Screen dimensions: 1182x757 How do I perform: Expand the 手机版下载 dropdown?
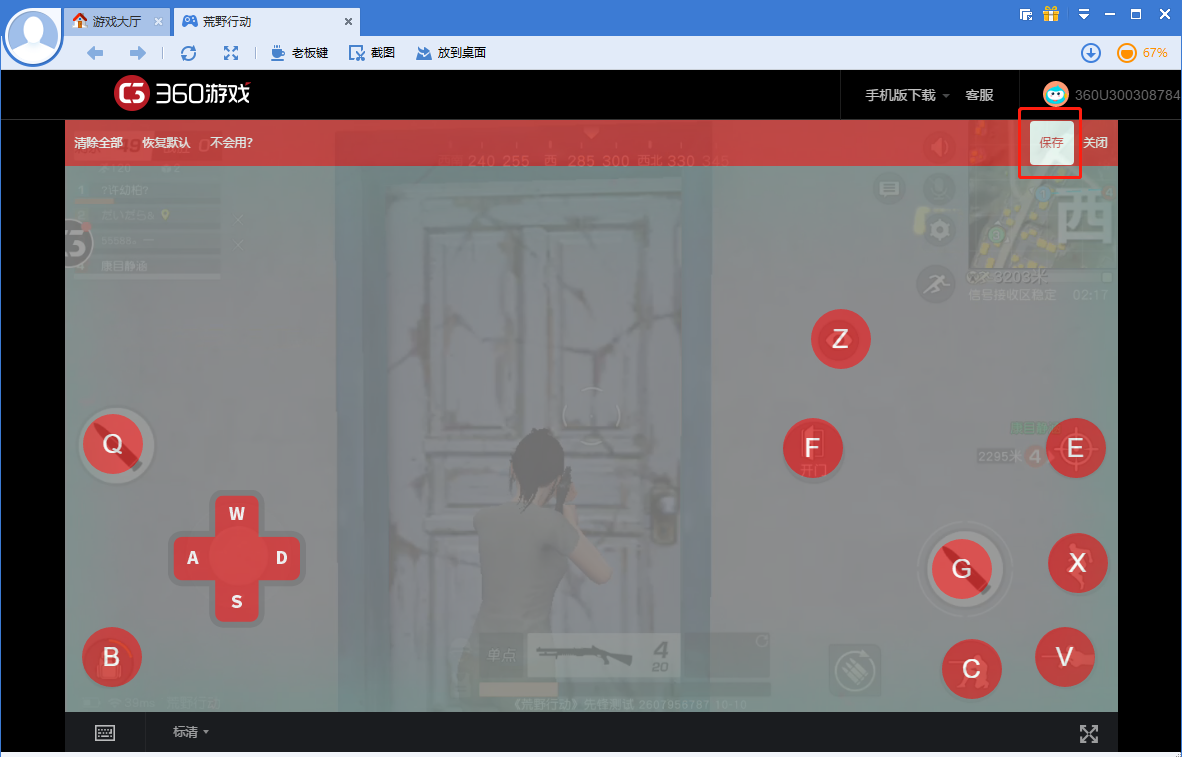pos(907,95)
